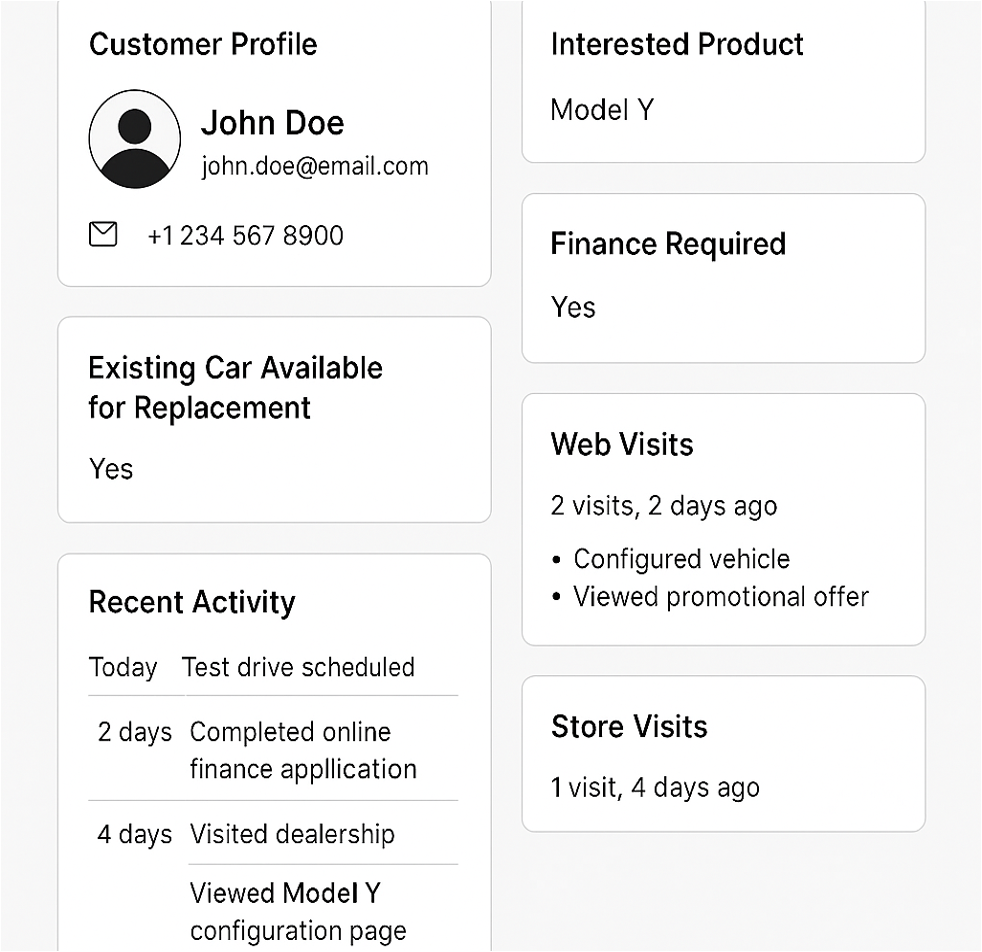The image size is (982, 952).
Task: Select Model Y under Interested Product
Action: pos(602,109)
